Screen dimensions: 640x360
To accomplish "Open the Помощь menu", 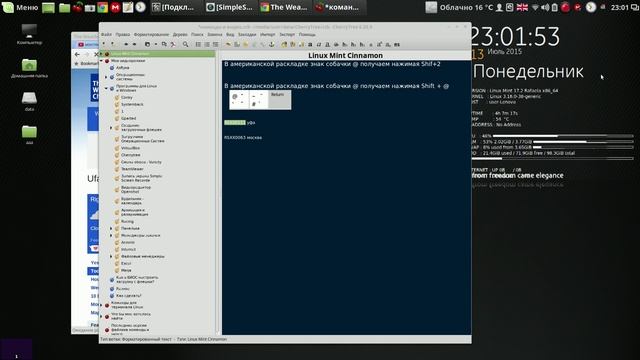I will tap(307, 35).
